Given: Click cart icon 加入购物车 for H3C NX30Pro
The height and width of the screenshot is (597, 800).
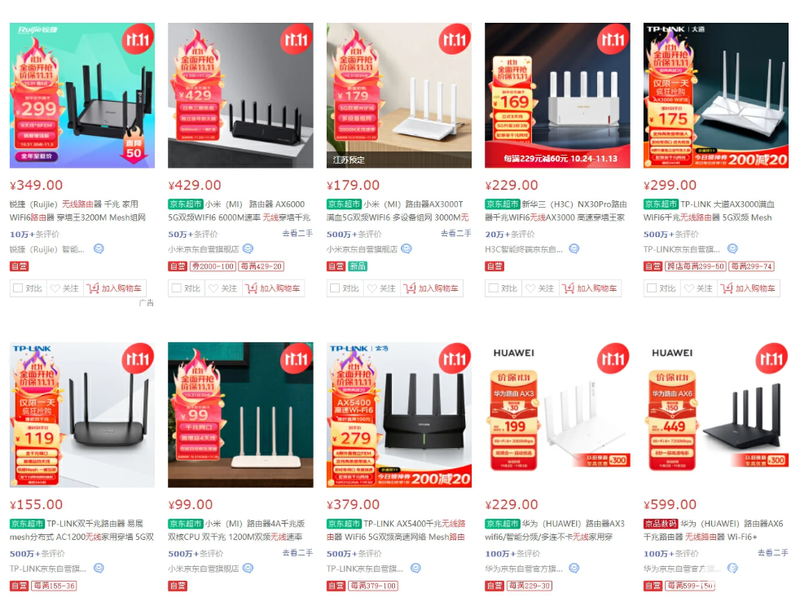Looking at the screenshot, I should click(568, 288).
